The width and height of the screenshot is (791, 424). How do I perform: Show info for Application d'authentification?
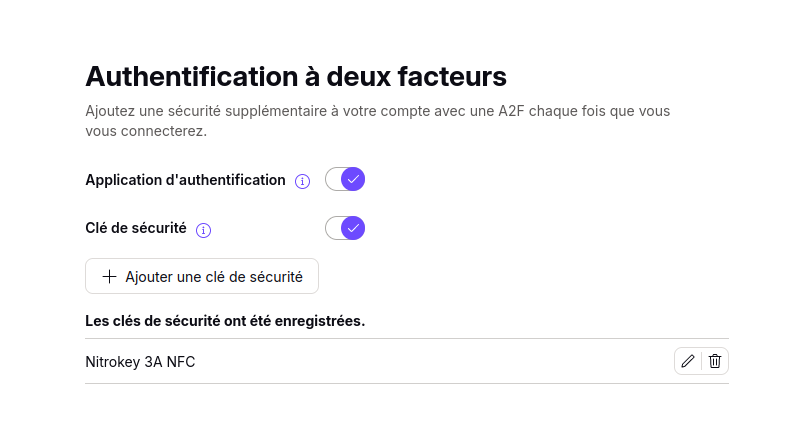click(x=302, y=181)
